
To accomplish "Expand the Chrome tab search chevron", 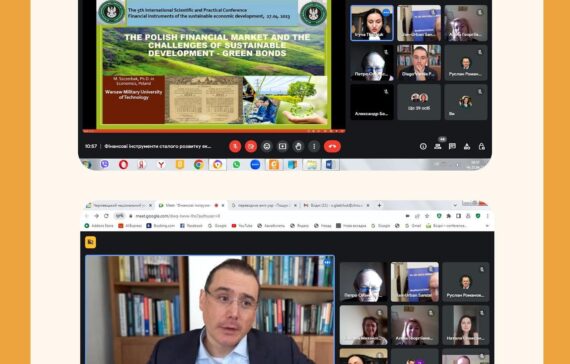I will coord(455,205).
